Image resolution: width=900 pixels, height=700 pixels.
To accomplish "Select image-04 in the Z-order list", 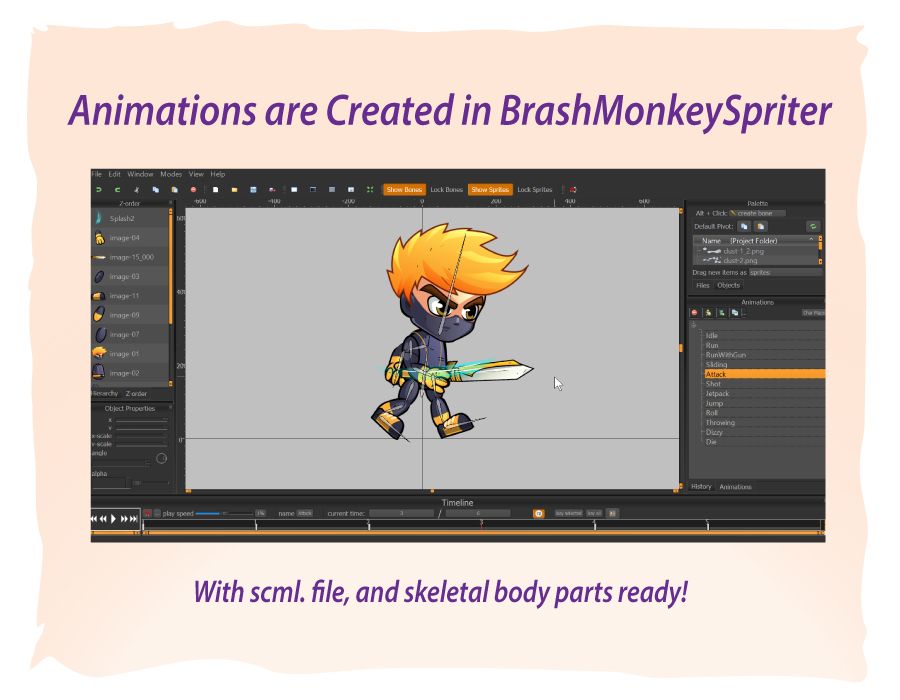I will [130, 238].
